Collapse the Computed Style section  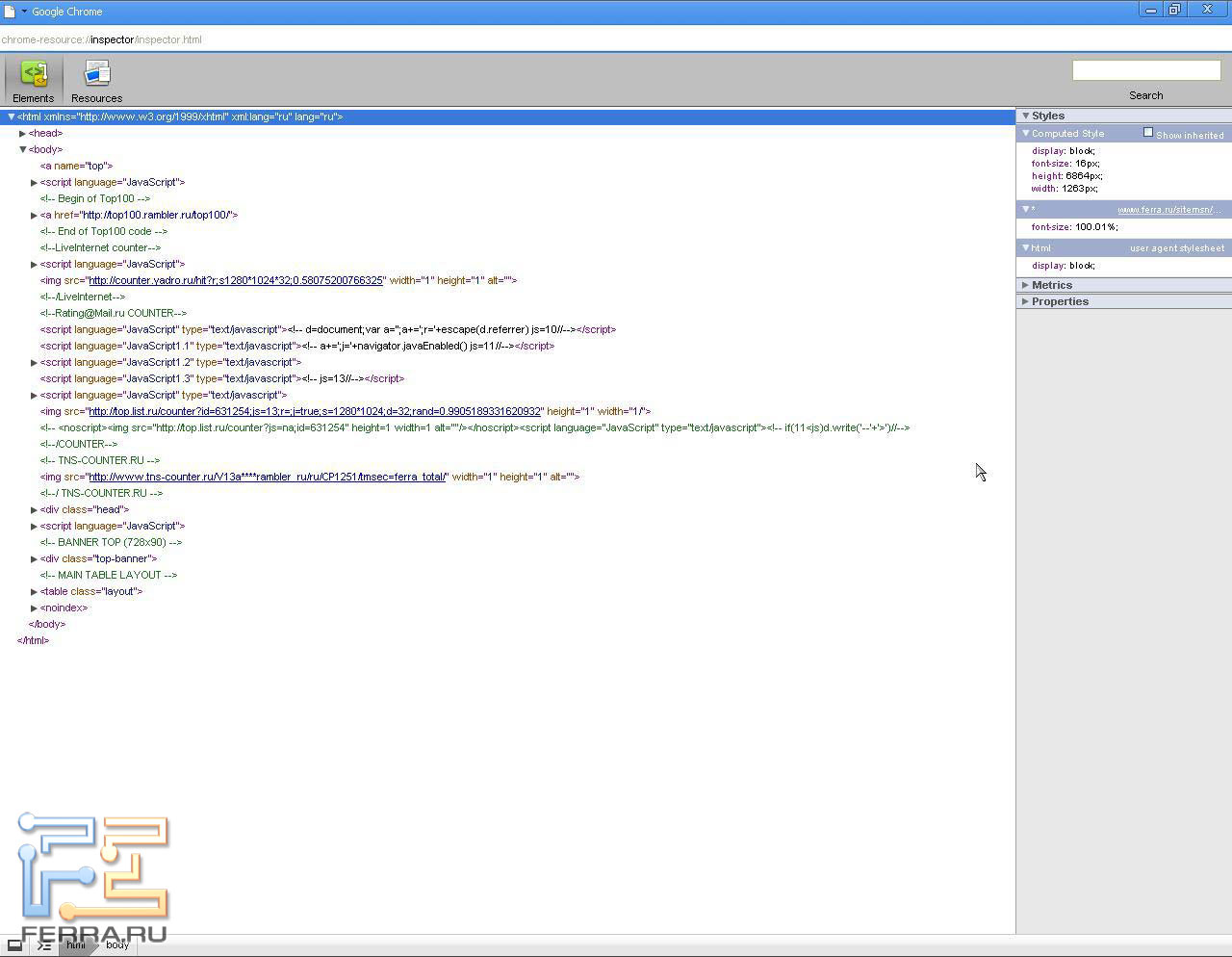(1025, 134)
